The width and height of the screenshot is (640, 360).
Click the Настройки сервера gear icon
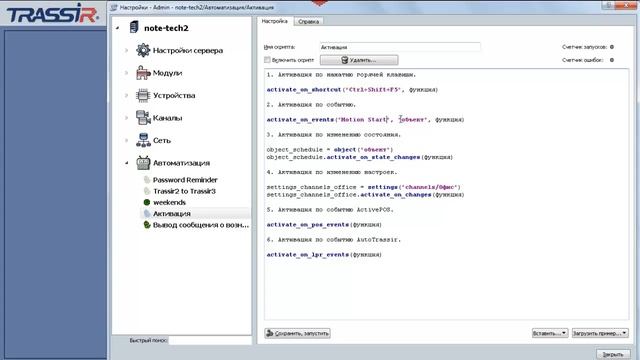[x=143, y=50]
